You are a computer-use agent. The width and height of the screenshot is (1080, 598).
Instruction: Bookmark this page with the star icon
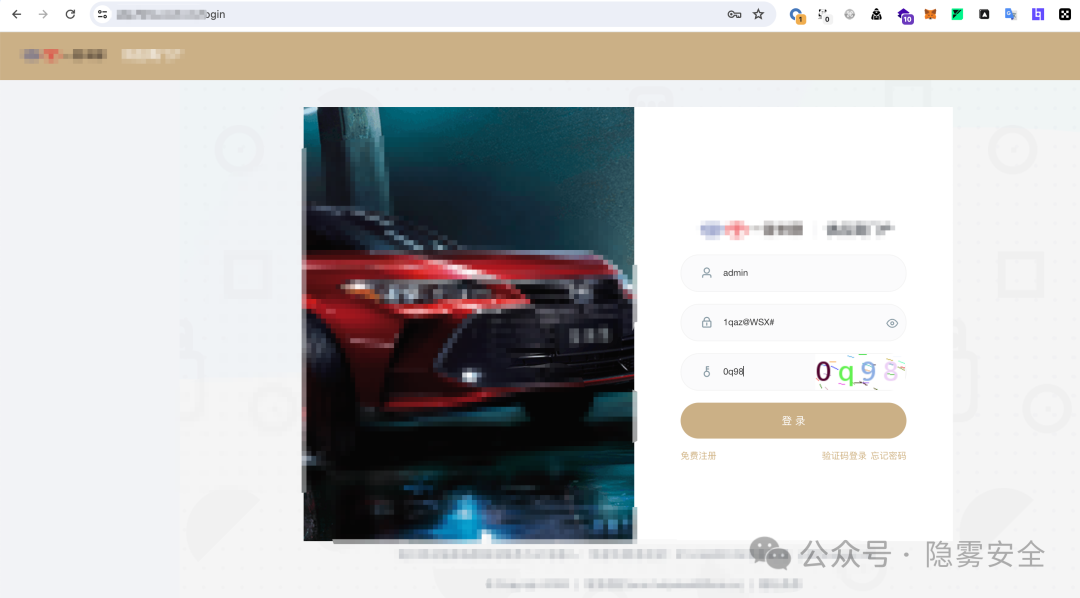[x=758, y=14]
